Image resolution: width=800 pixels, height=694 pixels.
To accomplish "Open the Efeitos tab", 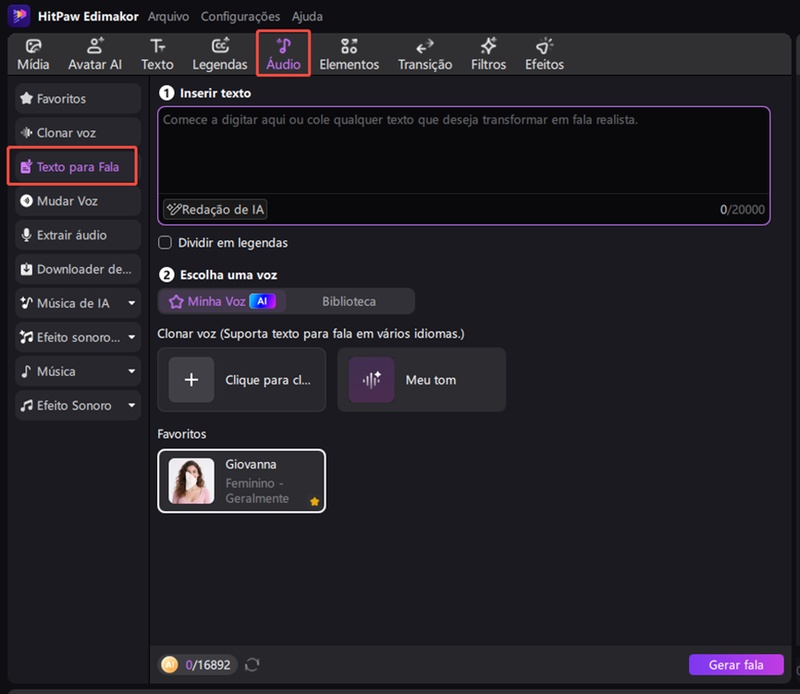I will click(x=544, y=54).
